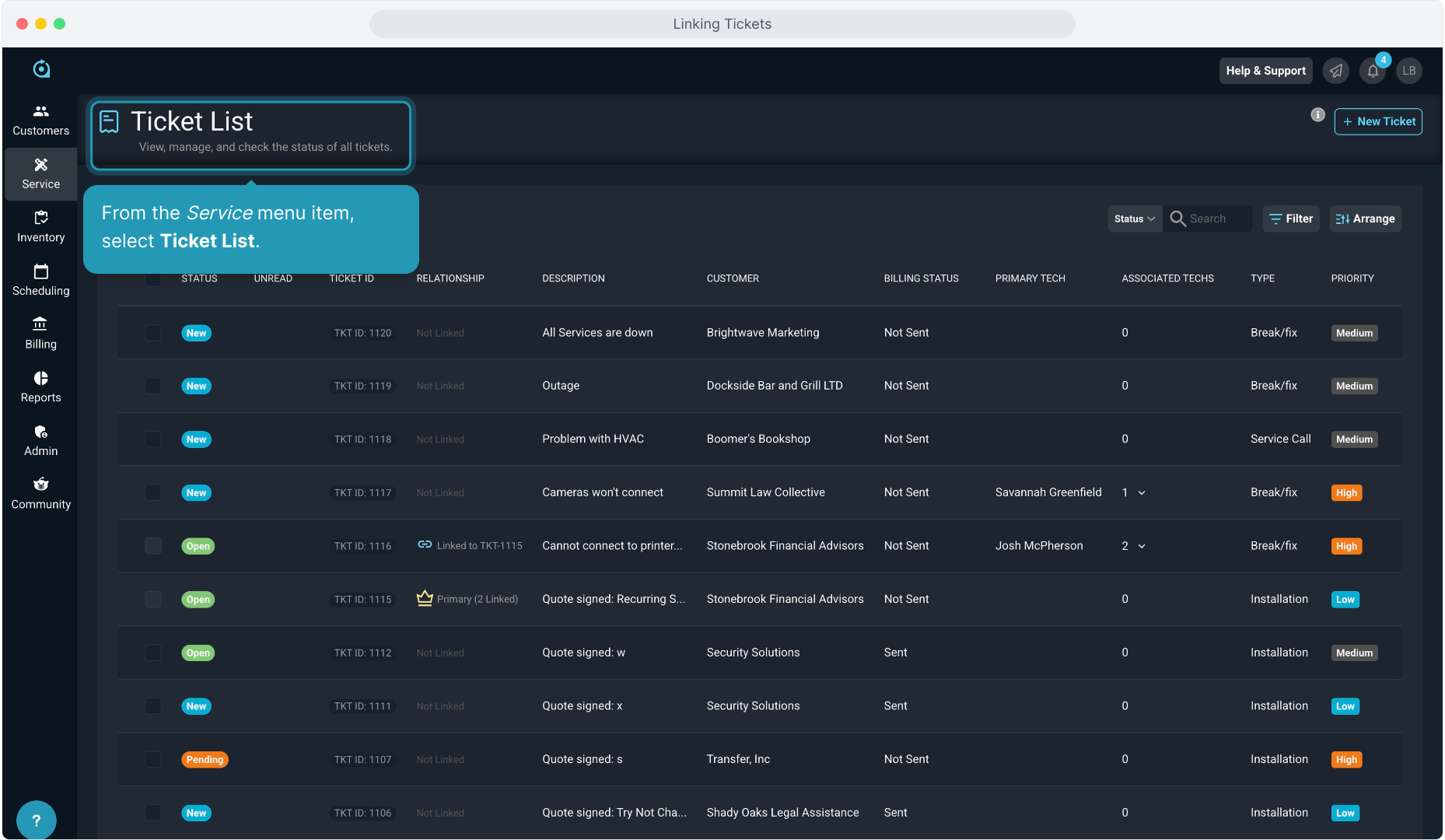
Task: Select the checkbox for ticket 1117
Action: (x=153, y=492)
